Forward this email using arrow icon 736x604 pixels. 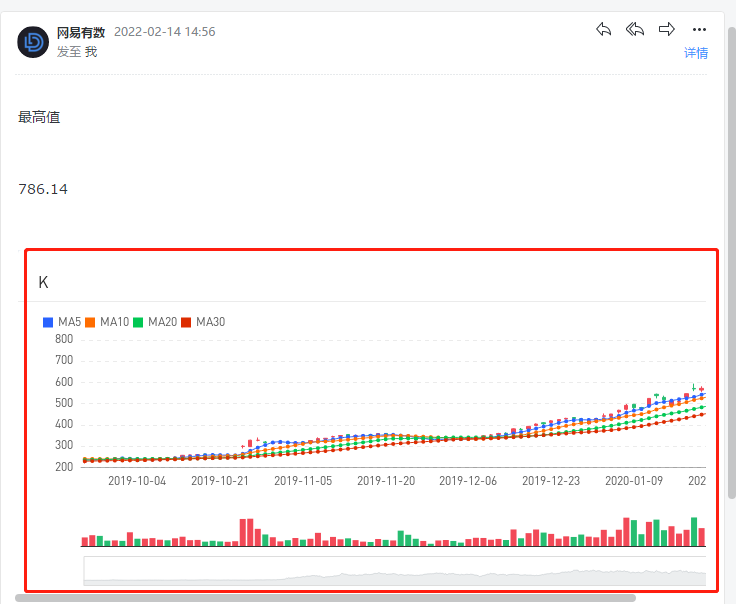(x=667, y=30)
